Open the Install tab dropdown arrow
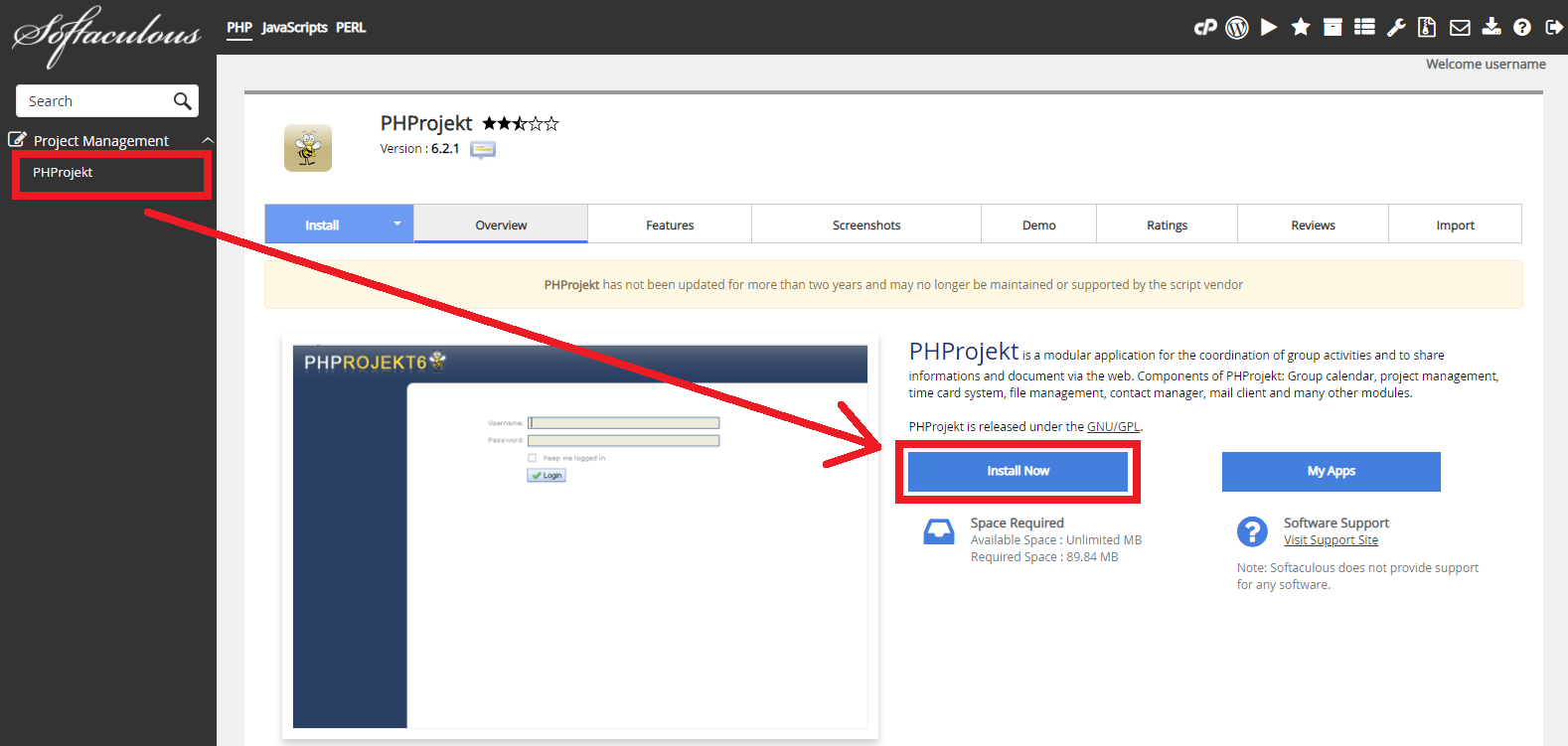 coord(397,224)
